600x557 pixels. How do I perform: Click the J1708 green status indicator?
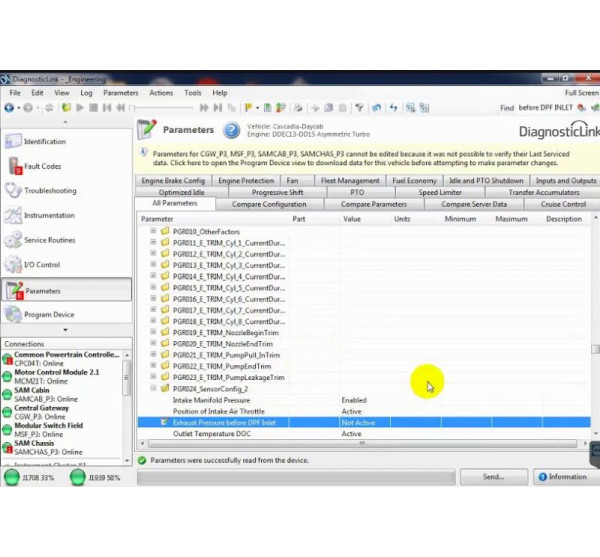coord(12,478)
